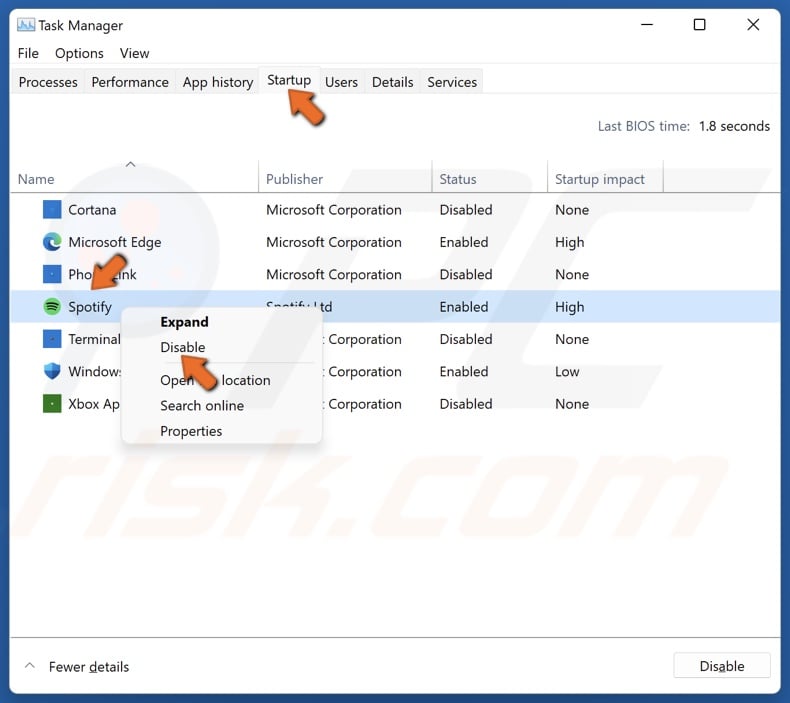Click the Fewer details link
This screenshot has width=790, height=703.
click(x=89, y=667)
